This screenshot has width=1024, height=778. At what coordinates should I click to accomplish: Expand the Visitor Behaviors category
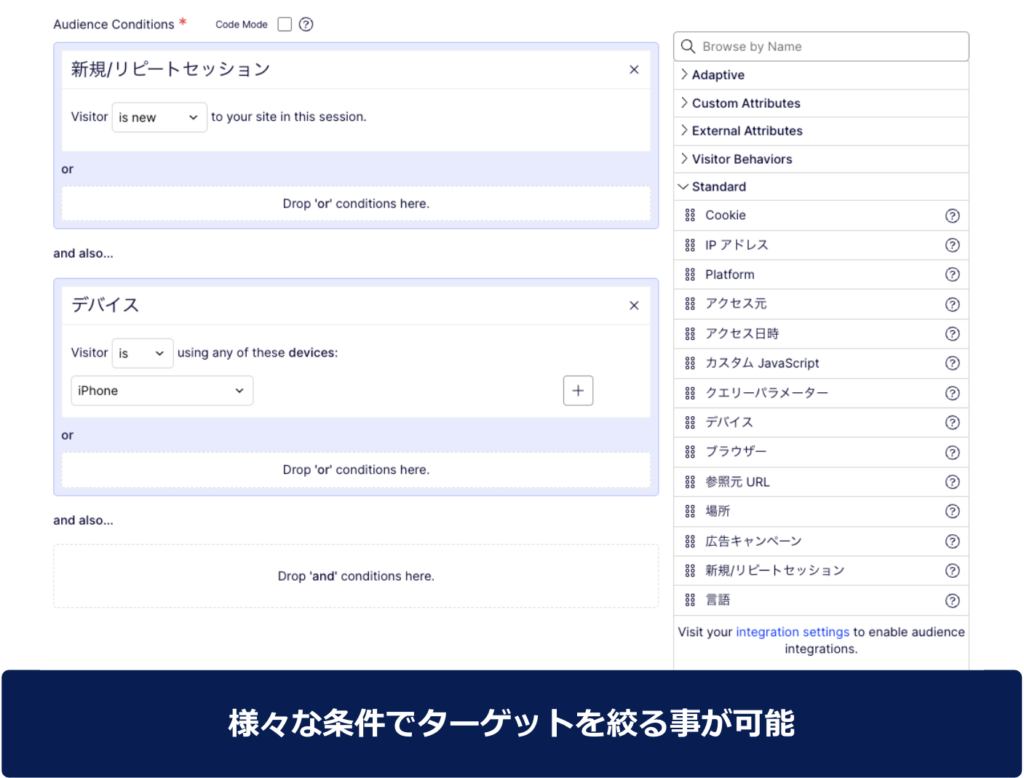tap(741, 159)
